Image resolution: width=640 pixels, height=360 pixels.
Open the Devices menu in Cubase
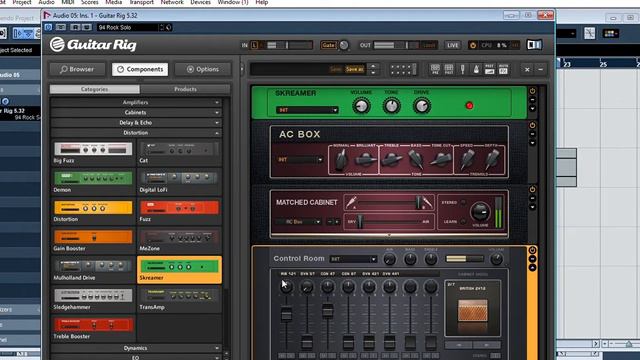[x=200, y=2]
